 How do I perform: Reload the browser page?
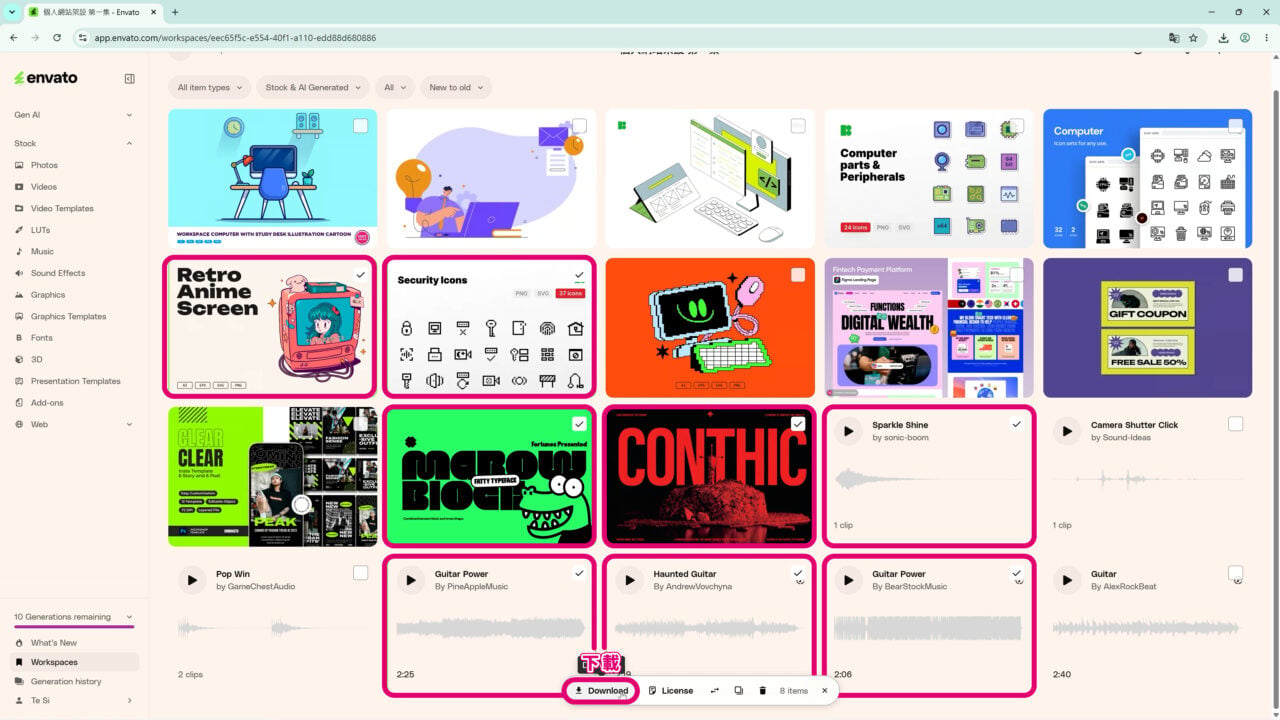[x=57, y=38]
